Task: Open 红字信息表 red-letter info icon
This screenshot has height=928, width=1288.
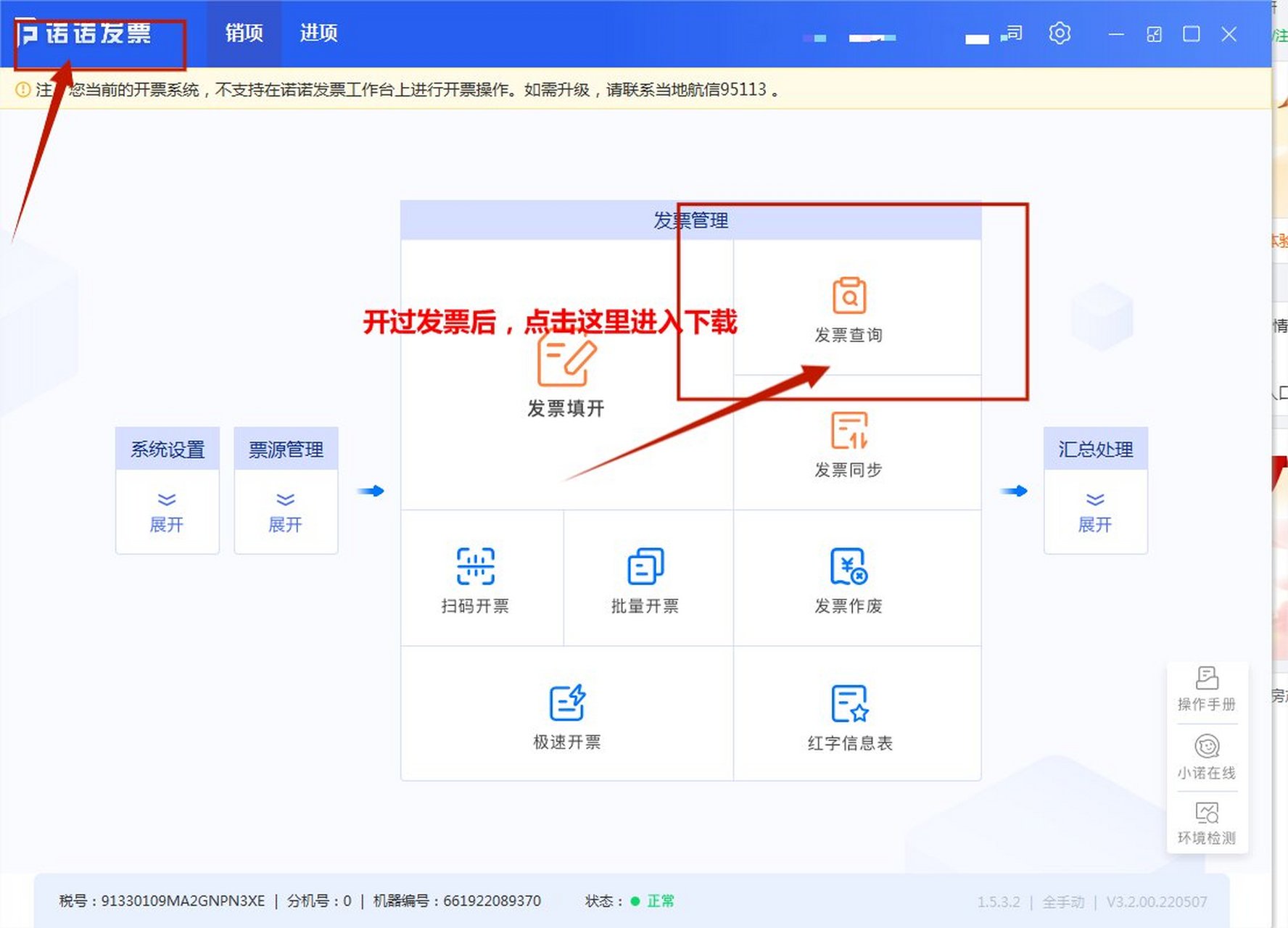Action: pyautogui.click(x=849, y=703)
